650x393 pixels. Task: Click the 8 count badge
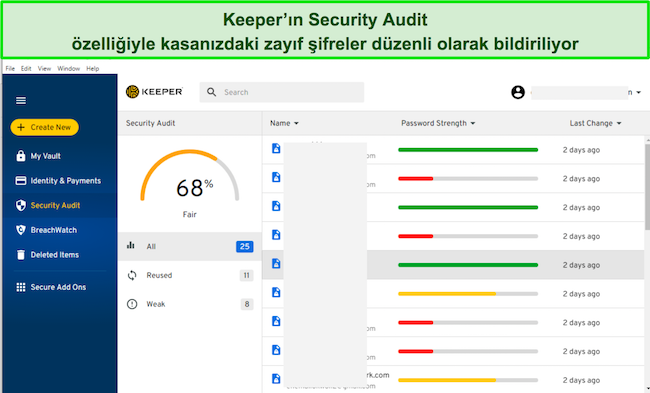[247, 304]
